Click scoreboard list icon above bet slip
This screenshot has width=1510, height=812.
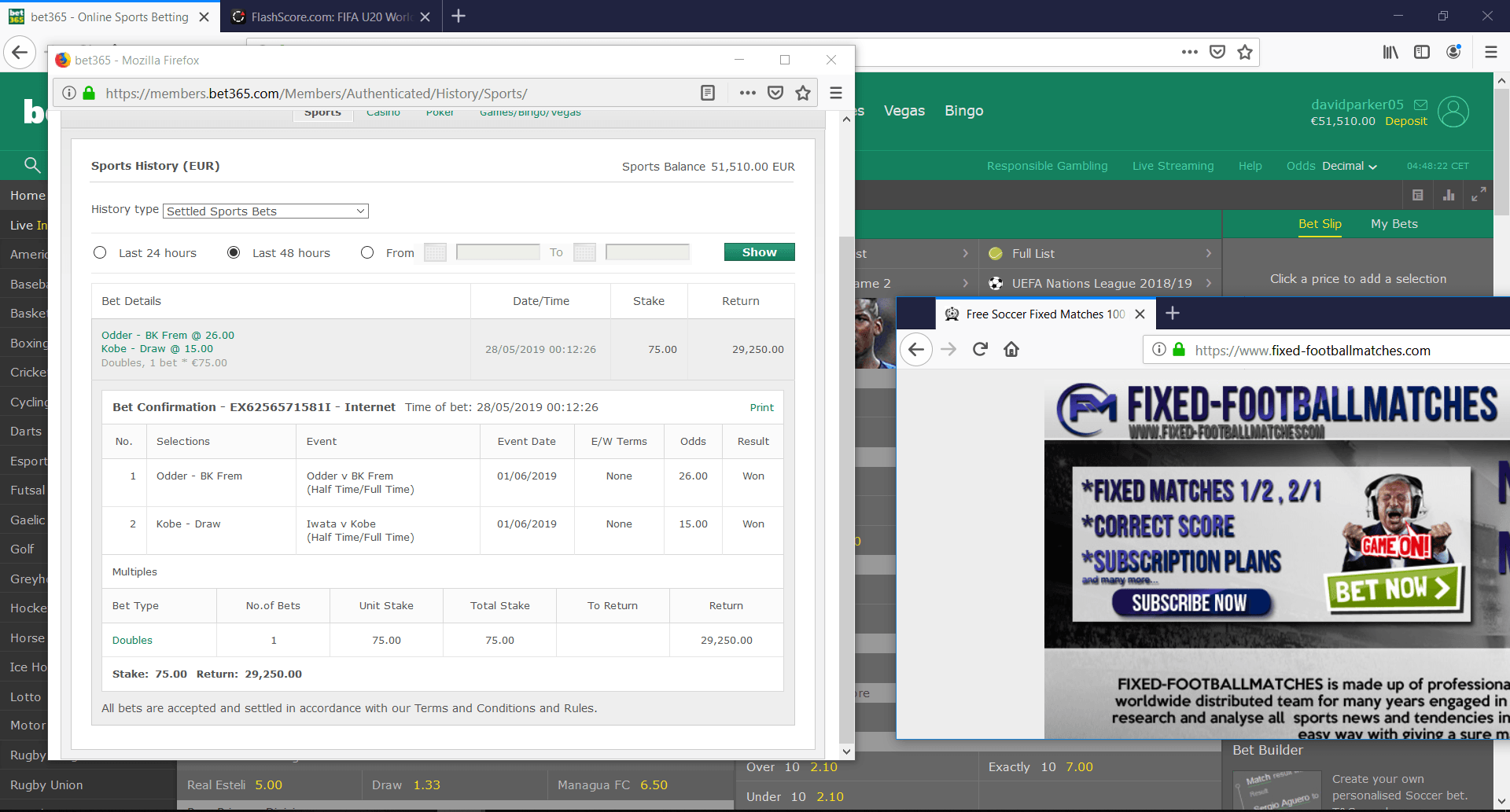pos(1418,195)
